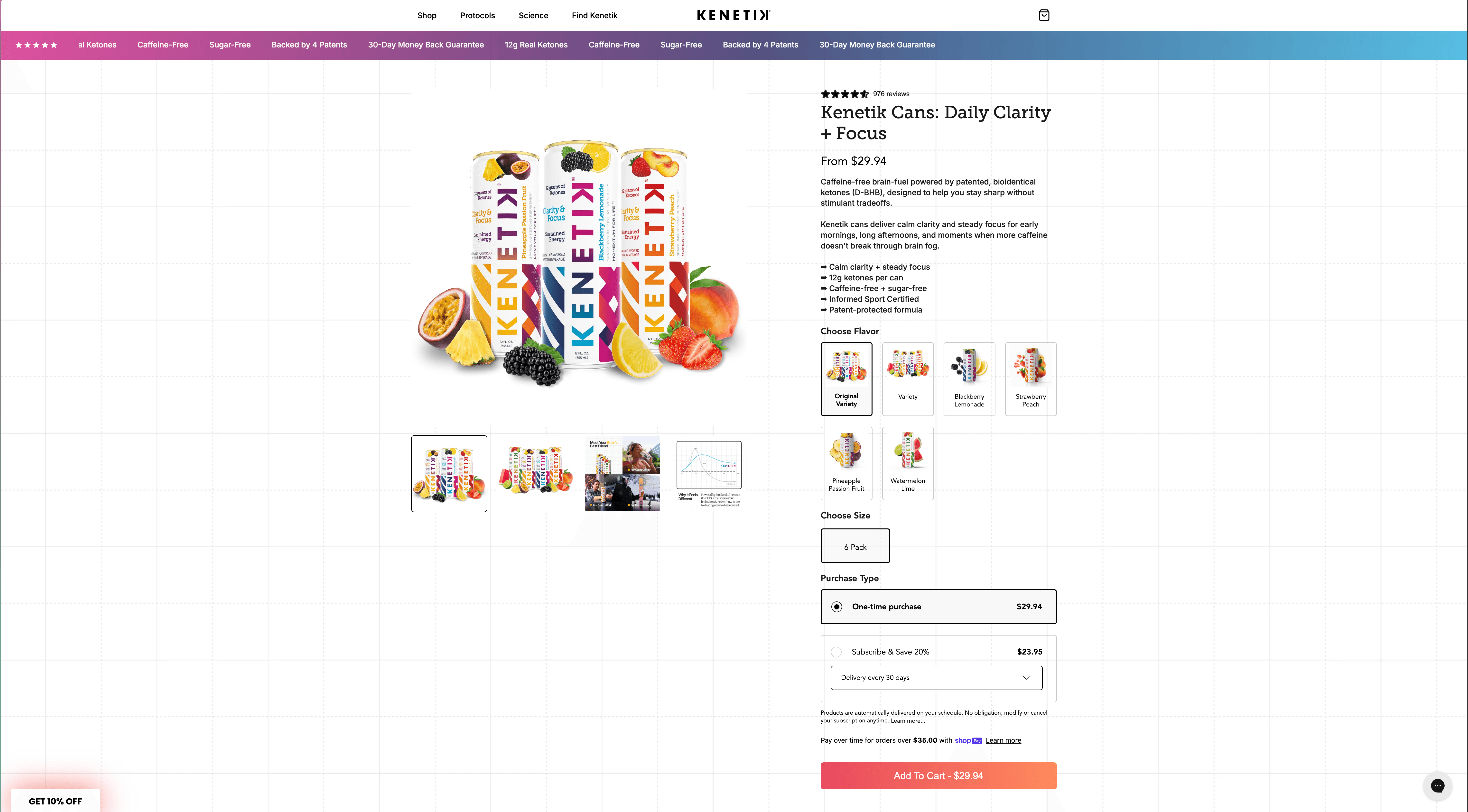Click the brain-science graph thumbnail
Image resolution: width=1468 pixels, height=812 pixels.
click(x=708, y=473)
